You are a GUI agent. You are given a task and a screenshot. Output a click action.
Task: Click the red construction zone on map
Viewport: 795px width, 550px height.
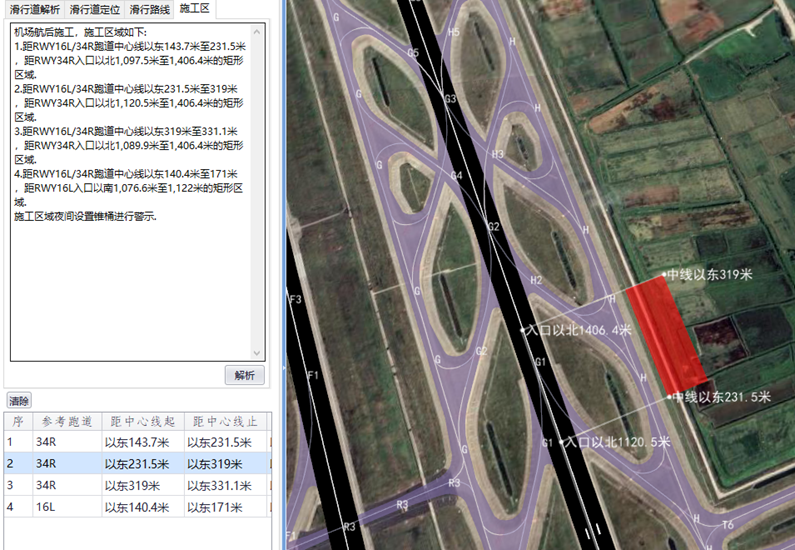click(665, 336)
